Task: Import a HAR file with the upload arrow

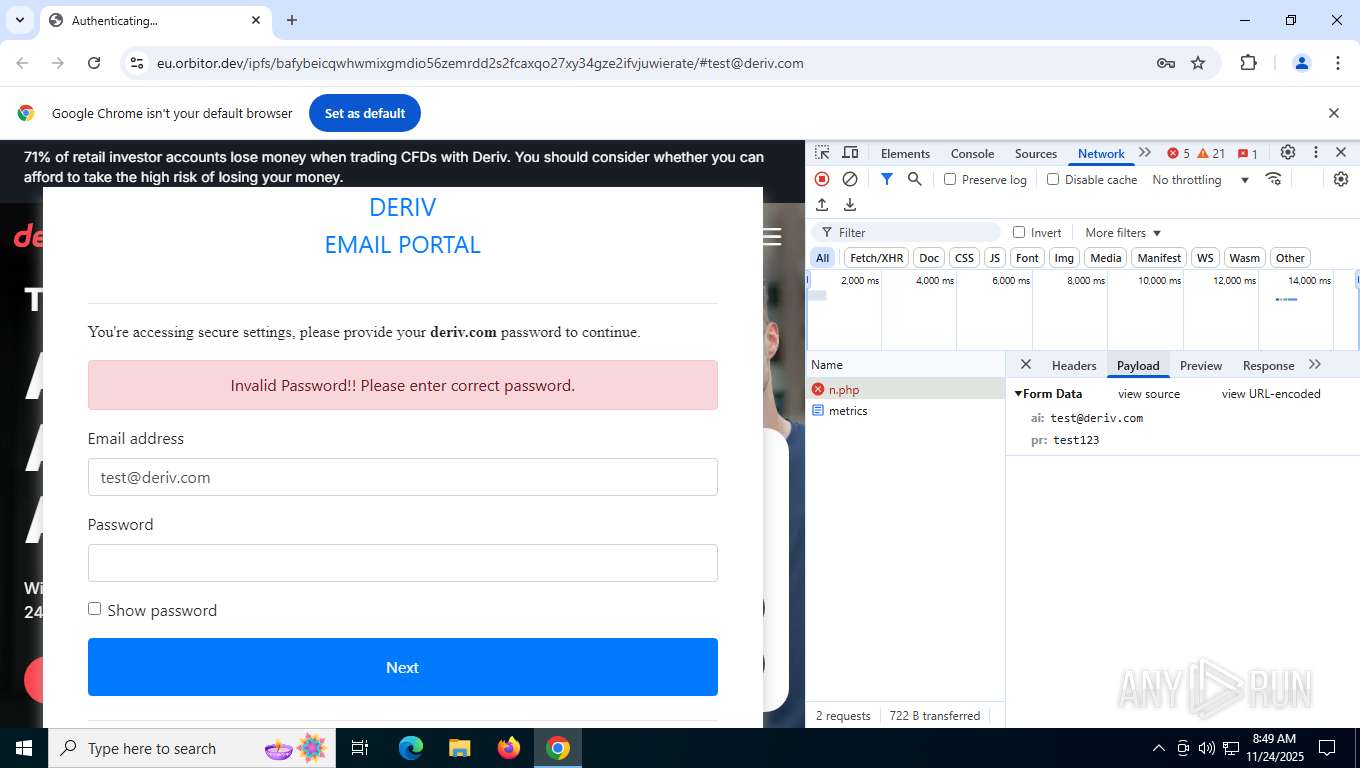Action: coord(822,205)
